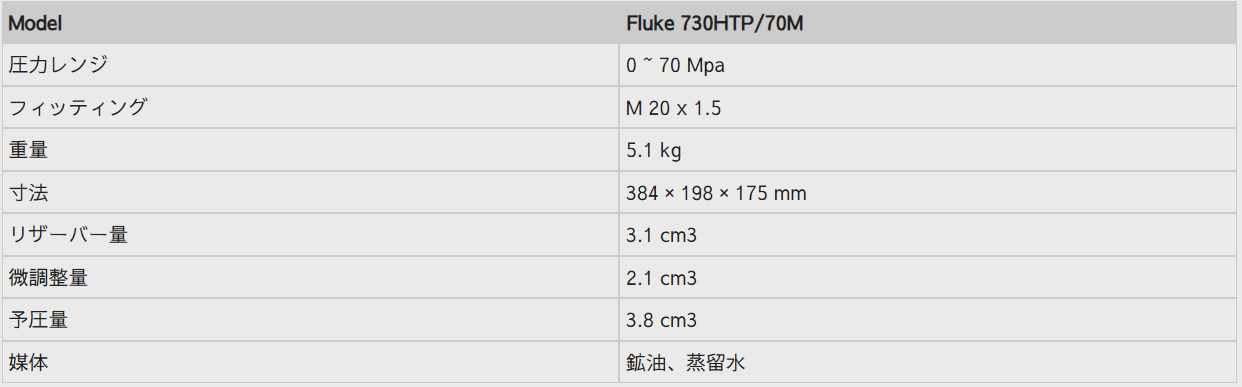Click the 70 in the pressure range

(x=670, y=66)
